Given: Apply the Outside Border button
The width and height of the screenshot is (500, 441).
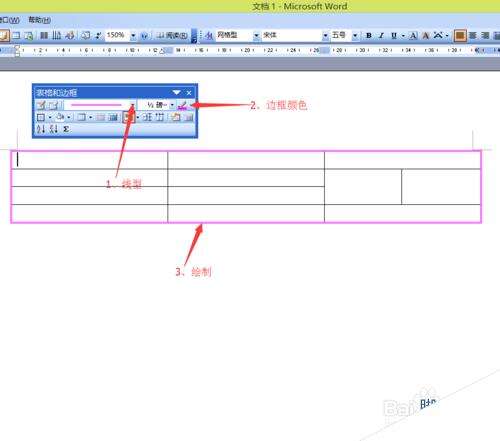Looking at the screenshot, I should 41,117.
